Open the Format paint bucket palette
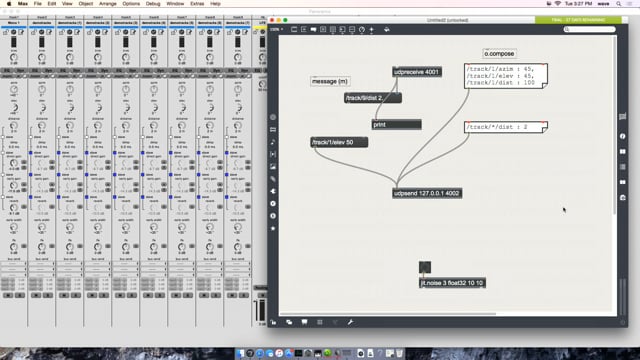 [387, 29]
